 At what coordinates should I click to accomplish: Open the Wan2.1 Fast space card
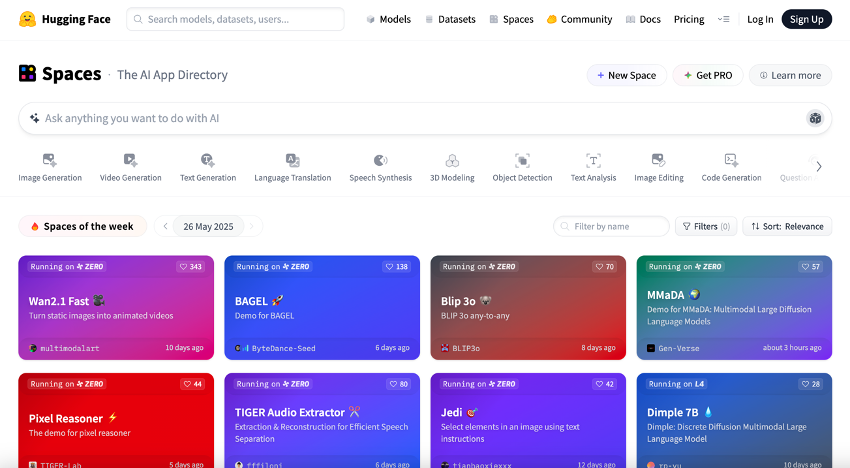pos(116,307)
